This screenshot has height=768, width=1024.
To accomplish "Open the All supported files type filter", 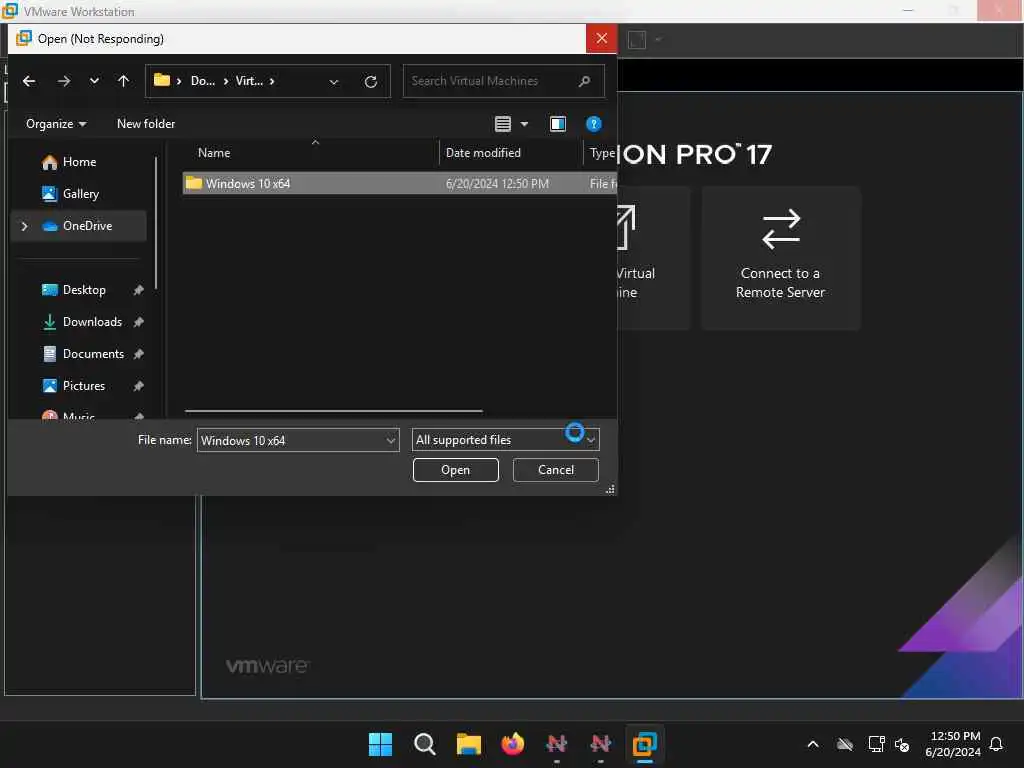I will point(505,440).
